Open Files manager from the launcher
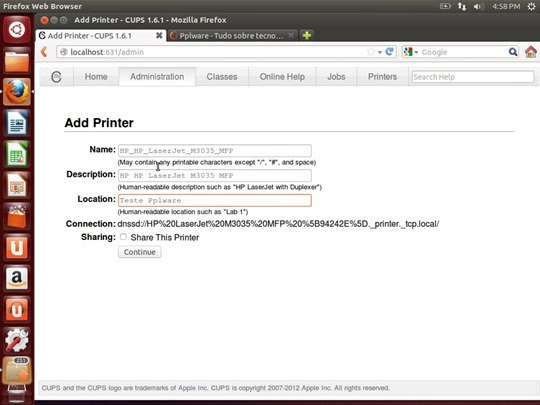The width and height of the screenshot is (540, 405). (x=17, y=61)
